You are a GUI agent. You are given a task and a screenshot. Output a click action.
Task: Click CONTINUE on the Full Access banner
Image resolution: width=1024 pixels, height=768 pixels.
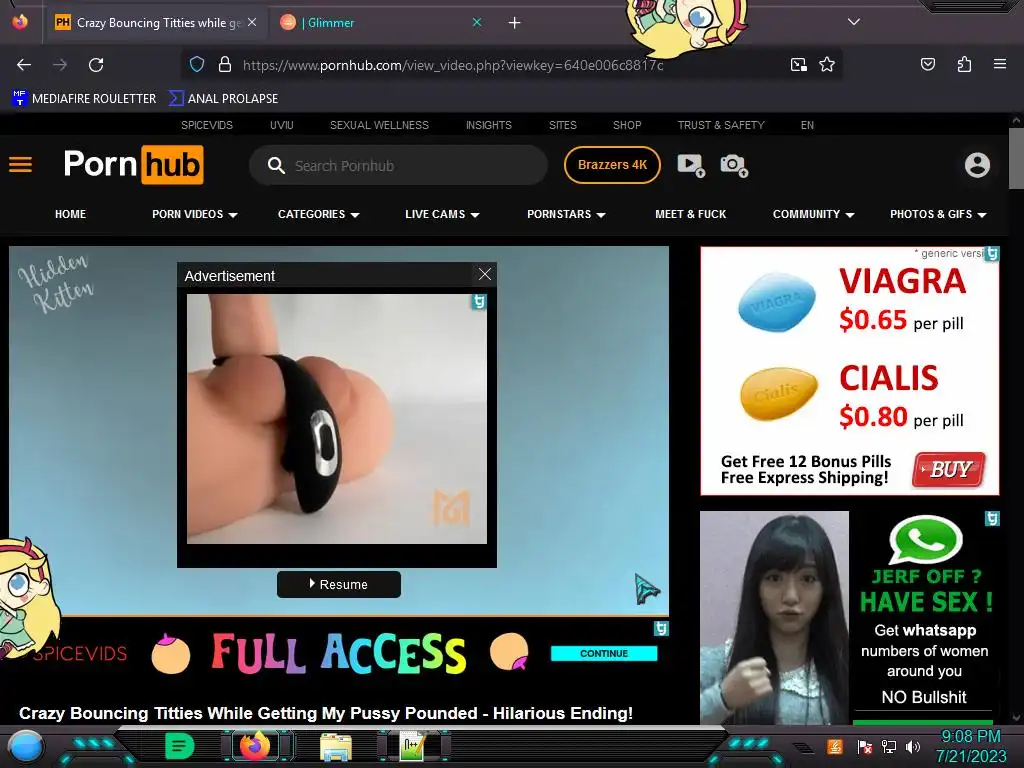pyautogui.click(x=604, y=653)
